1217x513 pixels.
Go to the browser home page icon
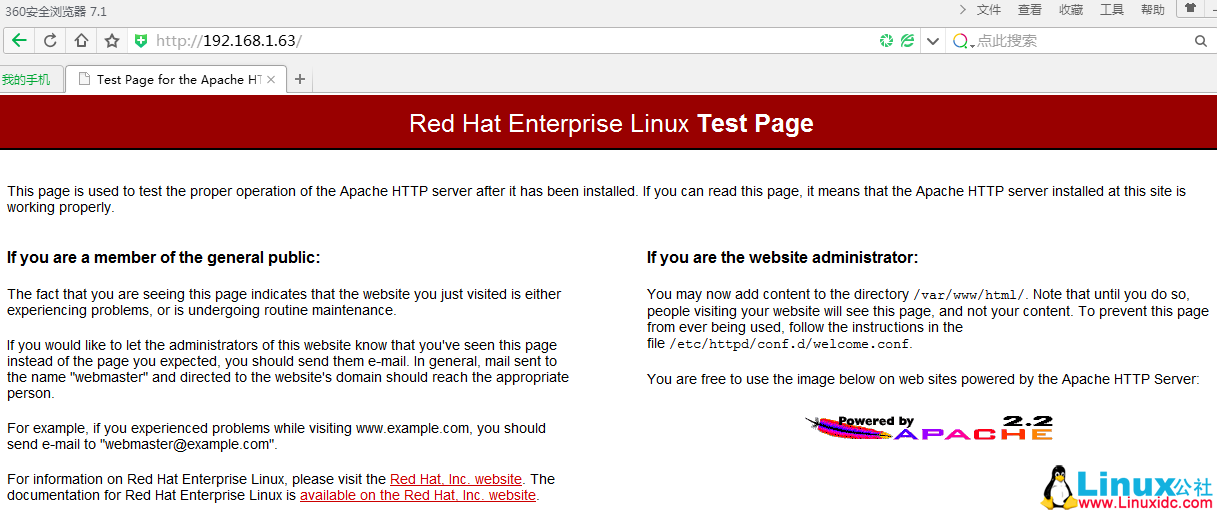[81, 41]
